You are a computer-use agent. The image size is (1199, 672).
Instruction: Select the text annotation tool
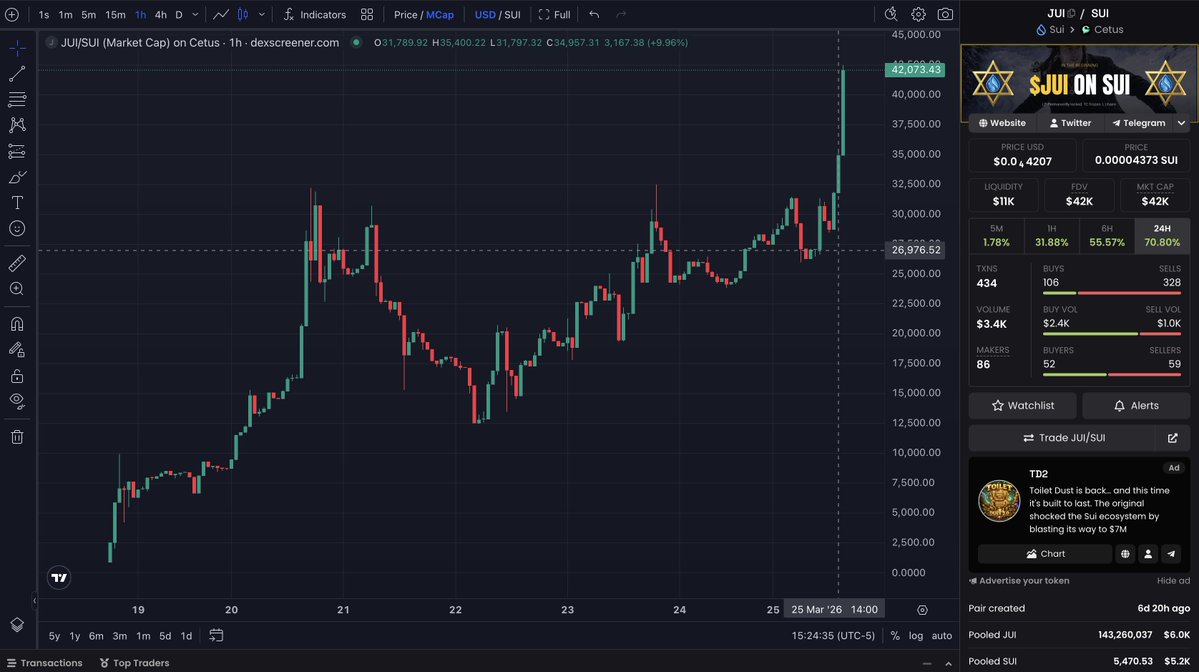pos(17,203)
